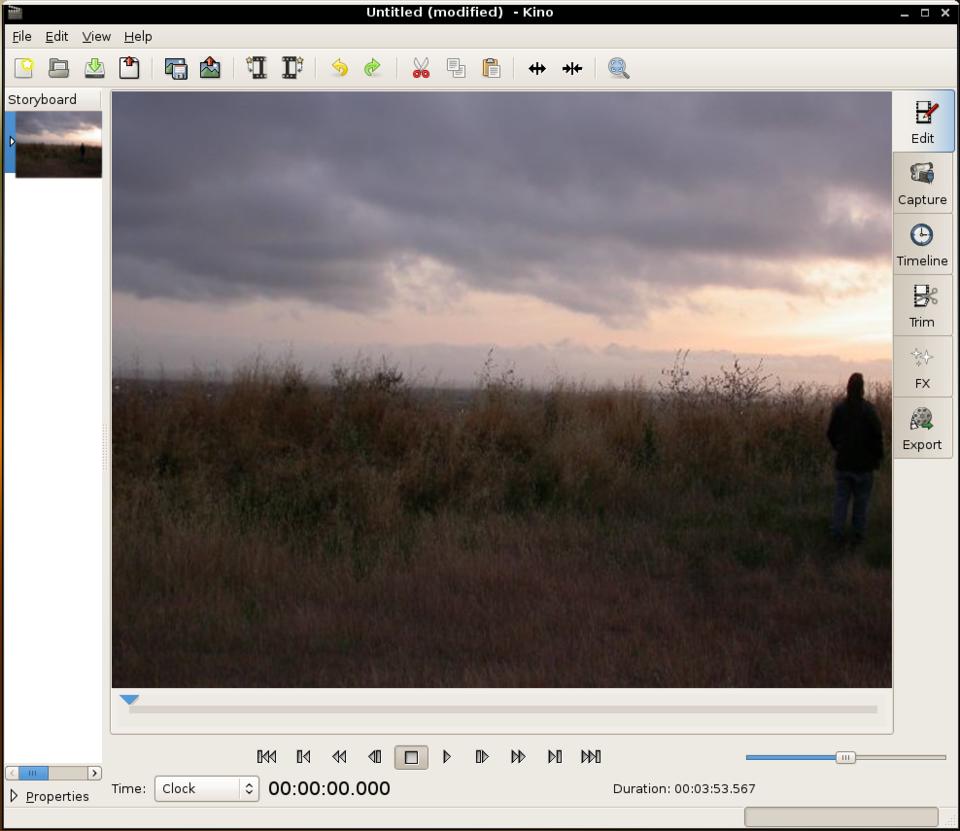Click the Cut scissors icon in toolbar
Screen dimensions: 960x831
click(421, 68)
